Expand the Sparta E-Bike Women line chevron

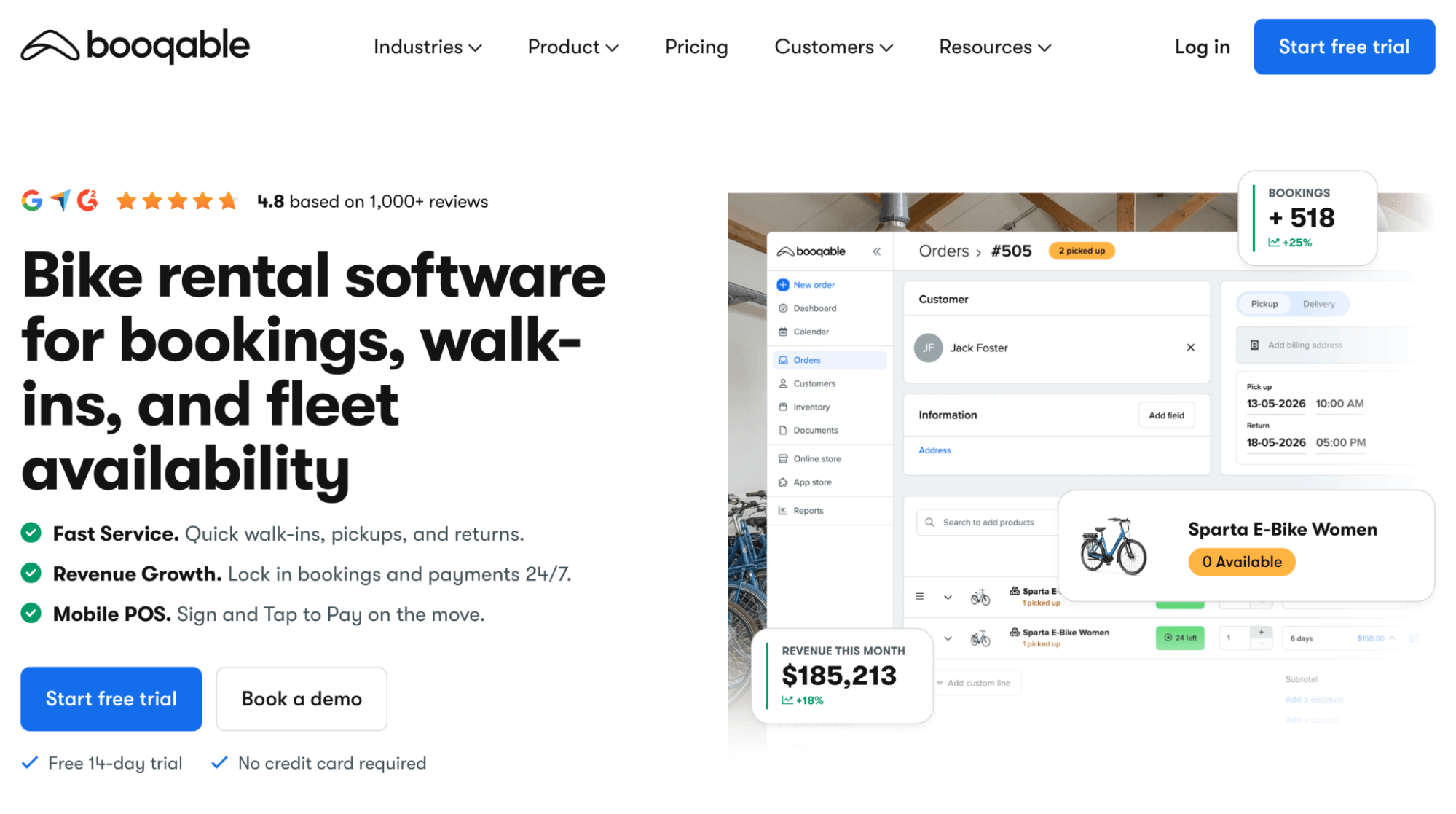[x=948, y=638]
